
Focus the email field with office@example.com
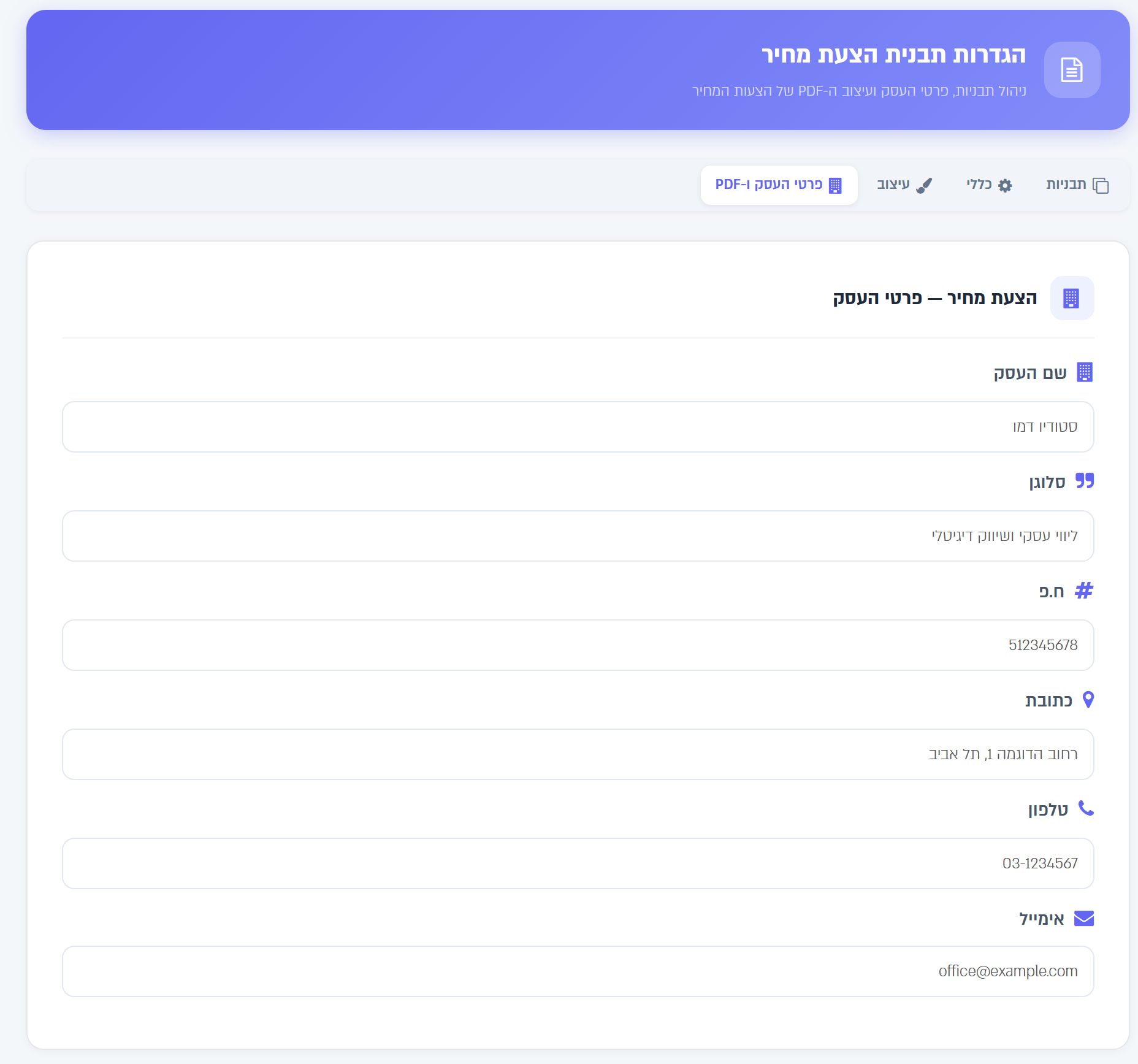click(578, 971)
